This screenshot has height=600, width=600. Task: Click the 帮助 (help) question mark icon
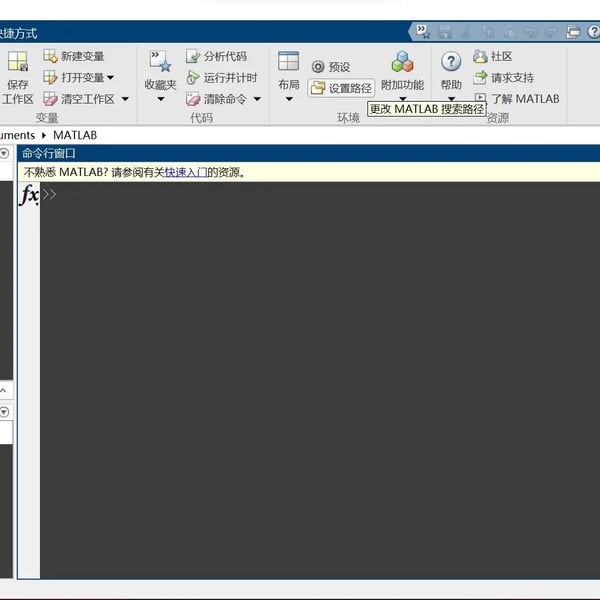pos(451,61)
